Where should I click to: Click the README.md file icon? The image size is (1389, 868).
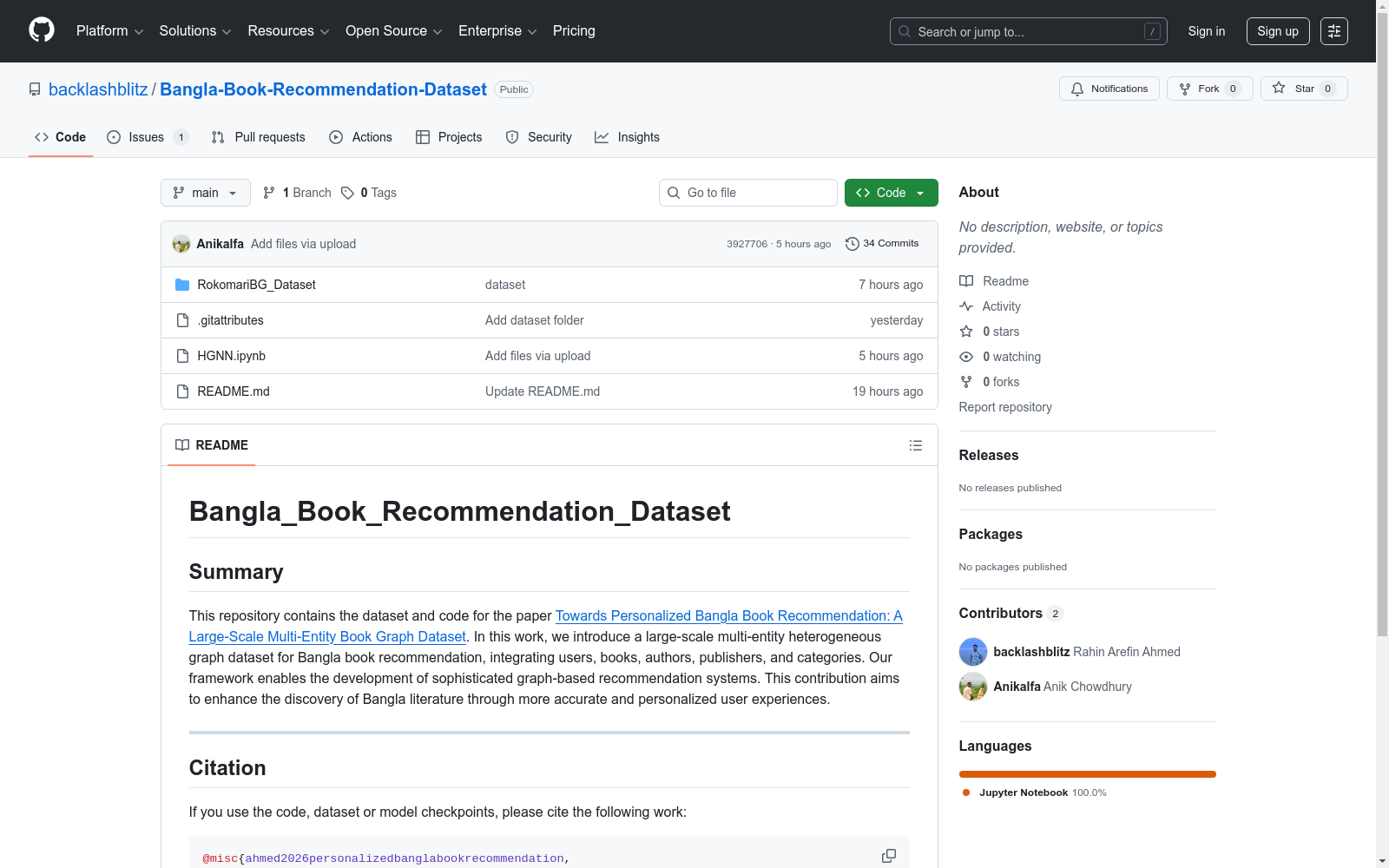pos(182,391)
